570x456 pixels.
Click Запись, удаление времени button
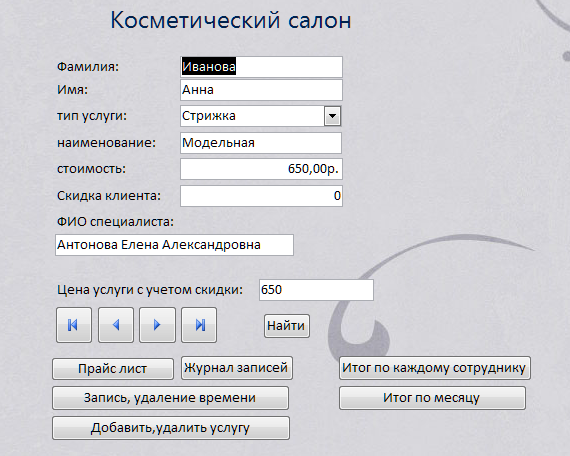tap(170, 398)
